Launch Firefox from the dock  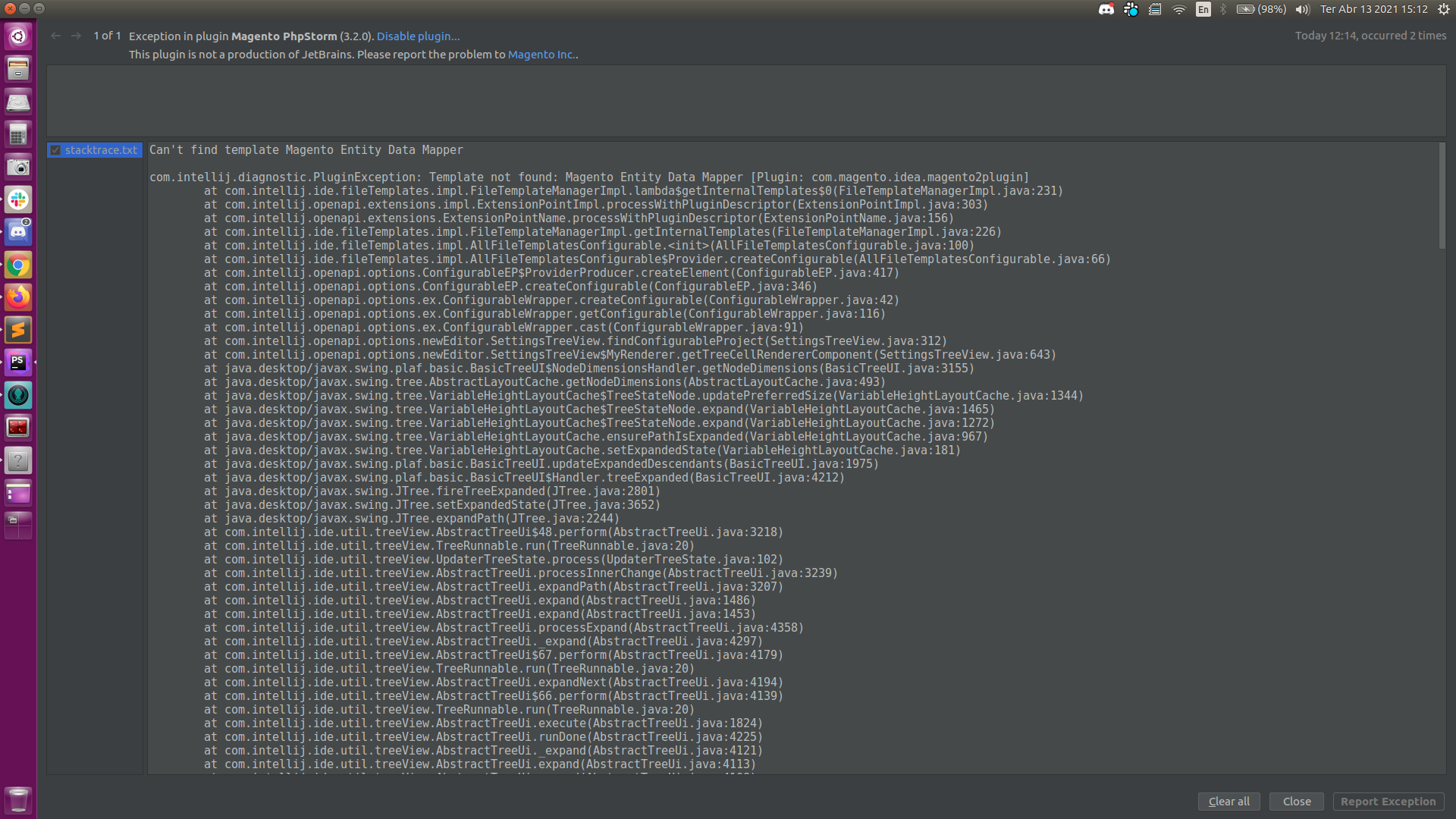tap(18, 297)
